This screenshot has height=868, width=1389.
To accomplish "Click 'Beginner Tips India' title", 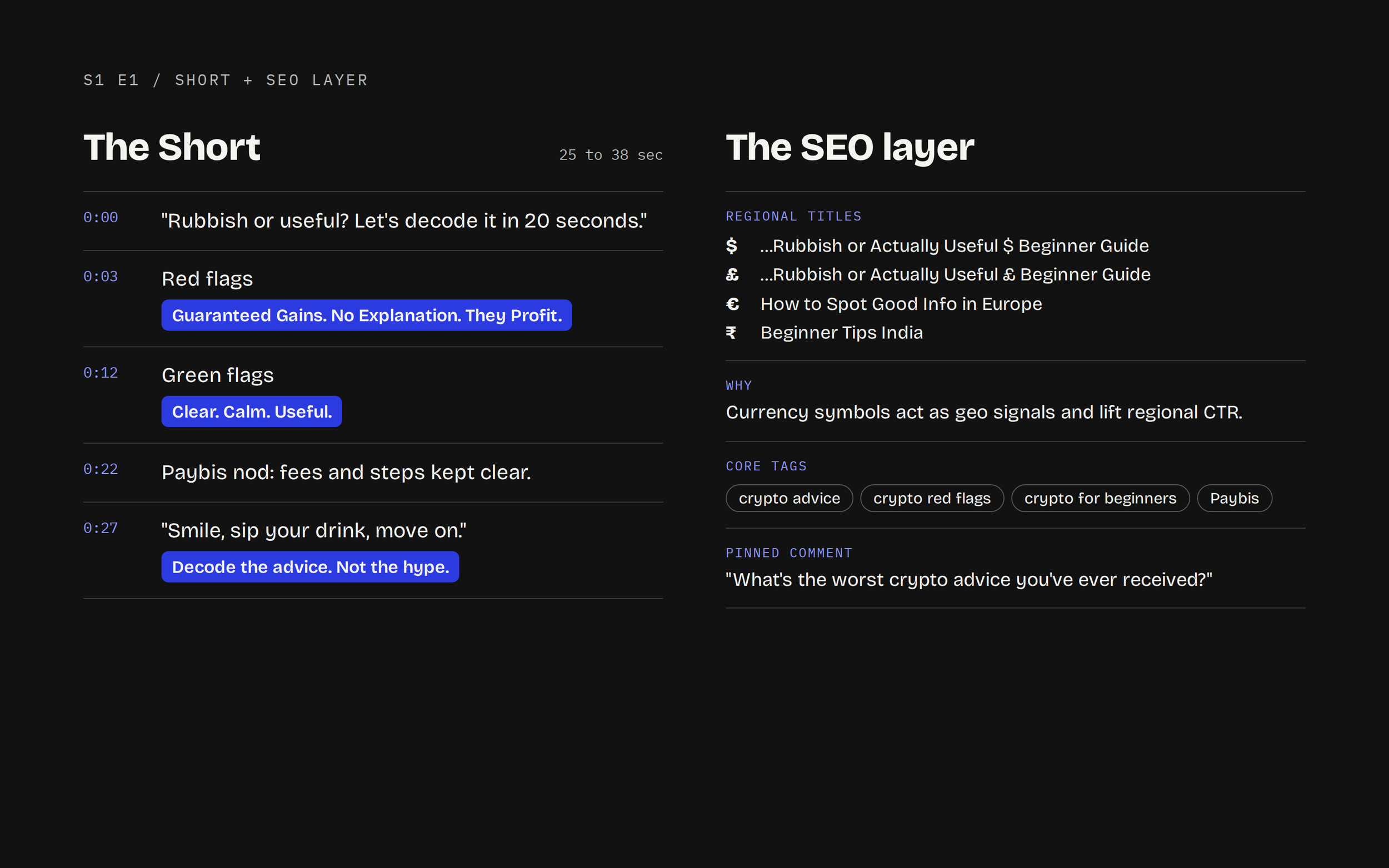I will (x=842, y=333).
